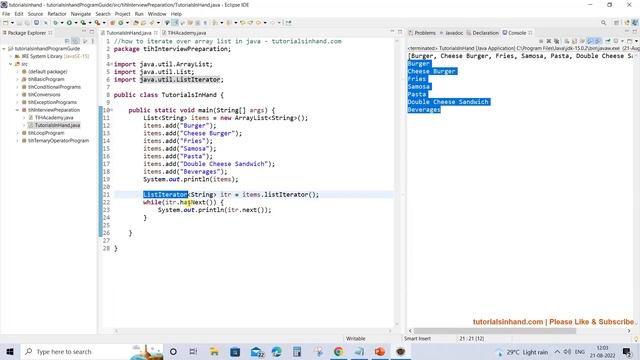Open the Debug button dropdown arrow
This screenshot has width=640, height=360.
point(62,23)
